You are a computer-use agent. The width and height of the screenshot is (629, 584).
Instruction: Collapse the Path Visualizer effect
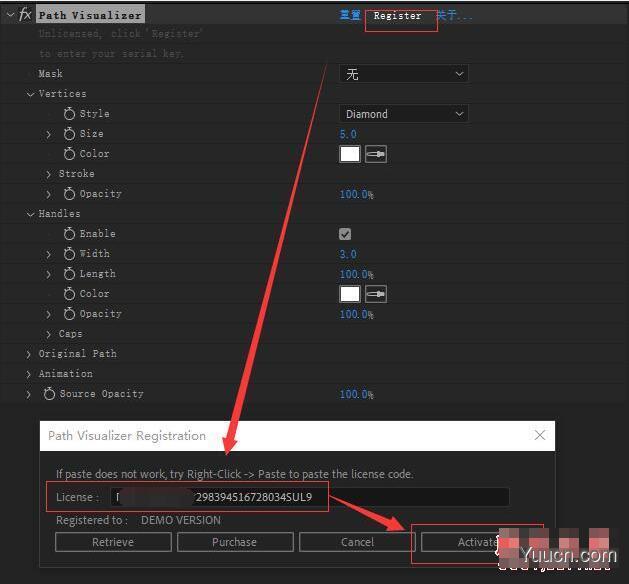click(x=10, y=15)
